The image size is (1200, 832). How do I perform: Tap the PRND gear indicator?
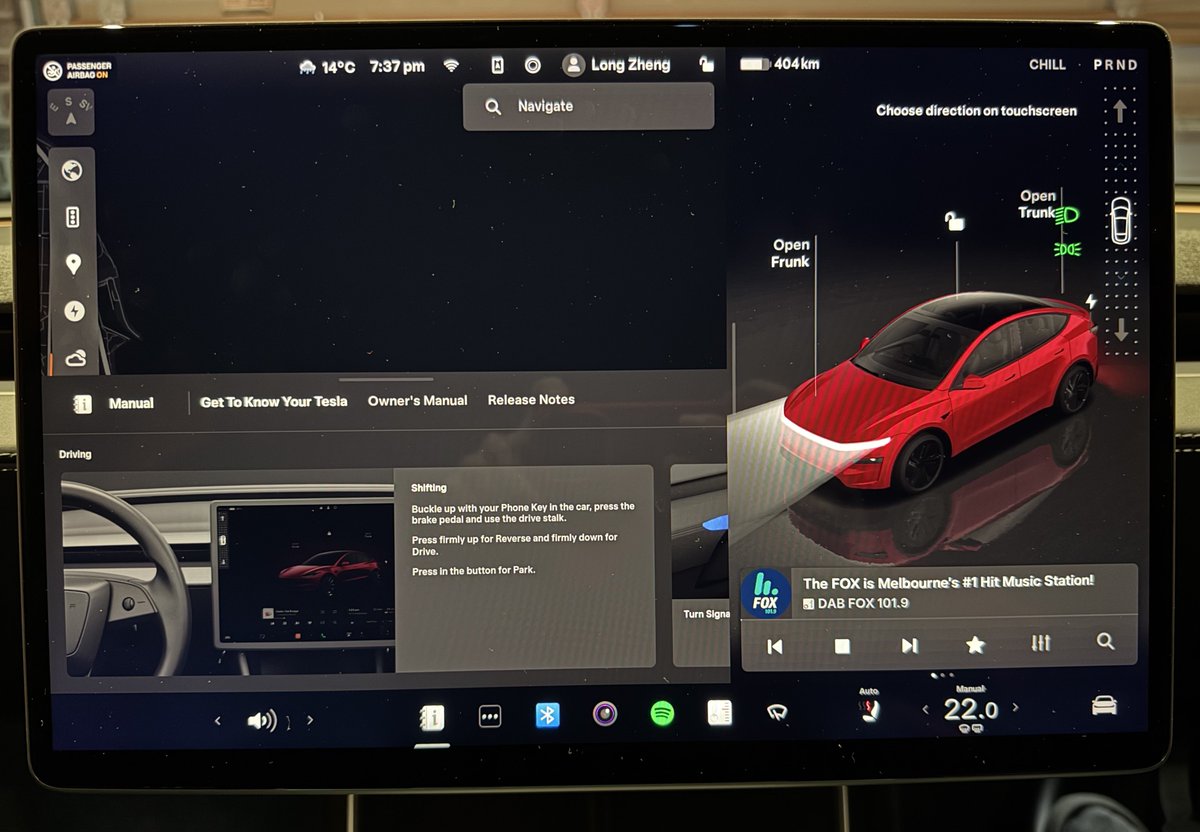click(1115, 64)
